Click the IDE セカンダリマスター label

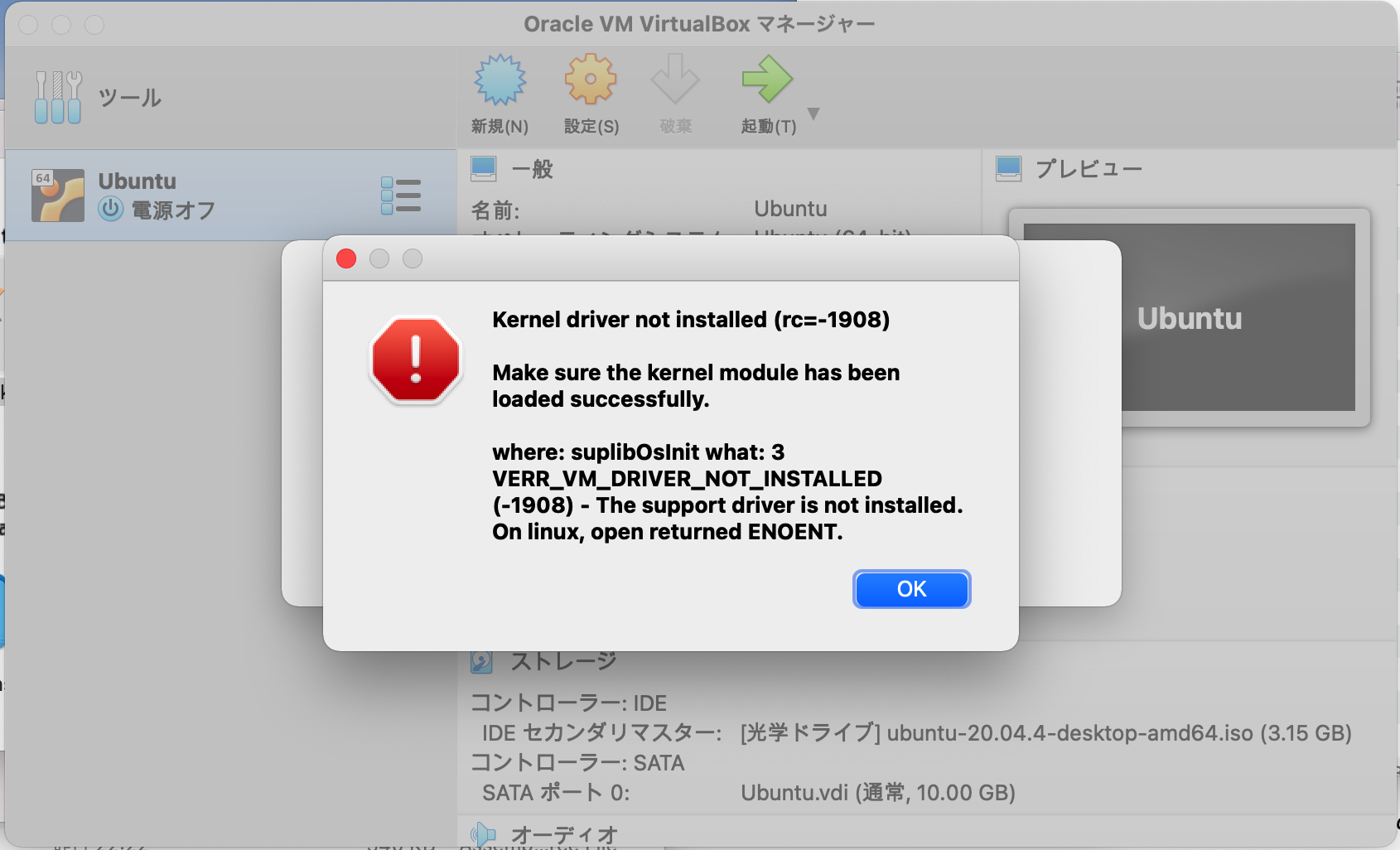(x=601, y=733)
